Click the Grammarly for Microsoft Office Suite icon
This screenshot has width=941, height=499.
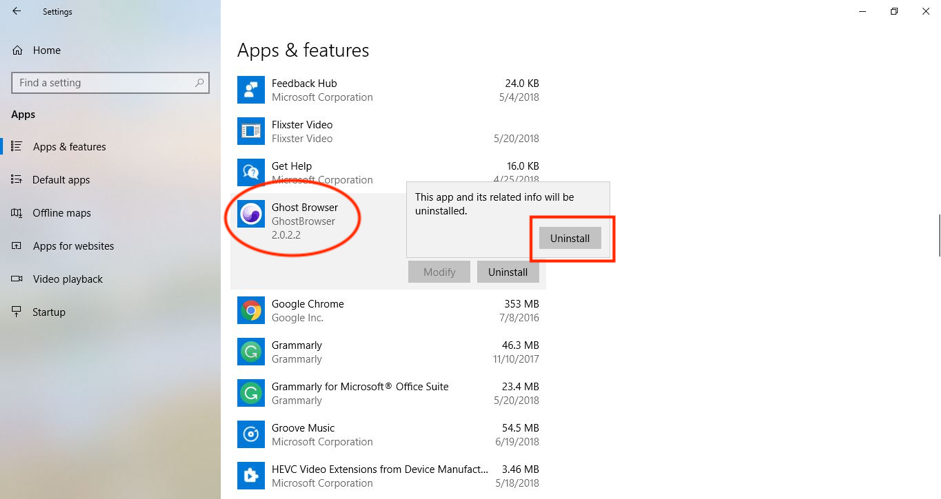[251, 393]
